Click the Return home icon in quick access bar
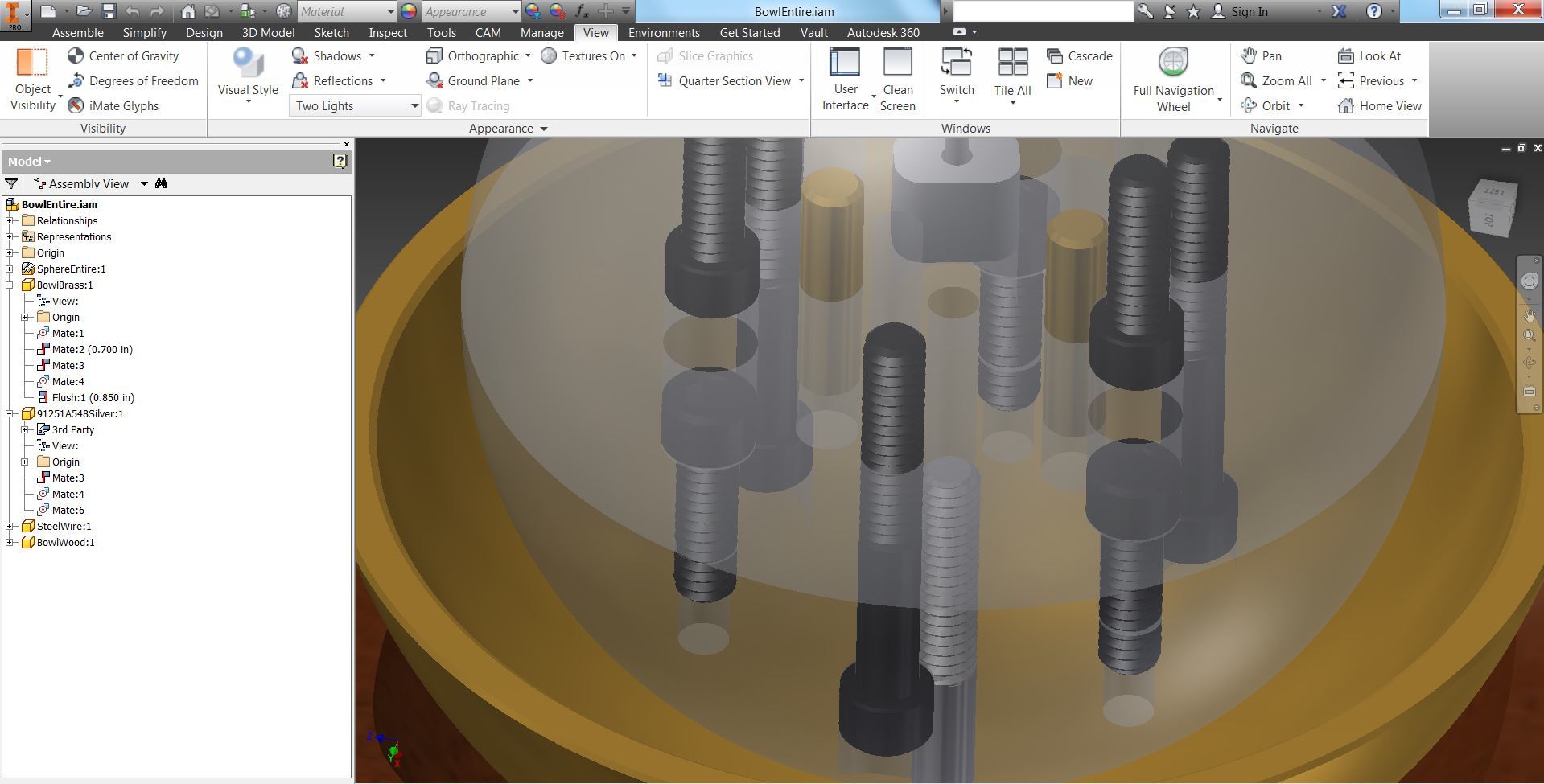This screenshot has height=784, width=1544. [187, 11]
